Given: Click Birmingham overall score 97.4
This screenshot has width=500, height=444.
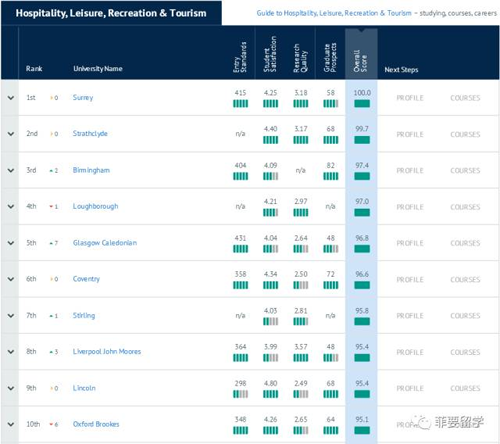Looking at the screenshot, I should (362, 166).
